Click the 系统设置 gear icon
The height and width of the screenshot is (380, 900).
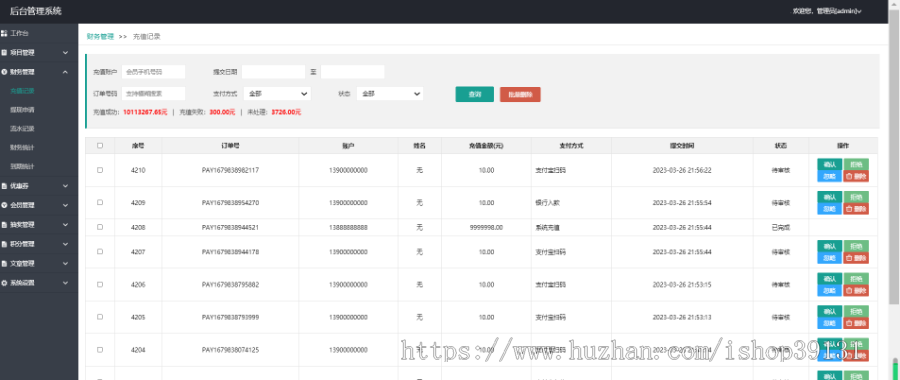[x=4, y=283]
